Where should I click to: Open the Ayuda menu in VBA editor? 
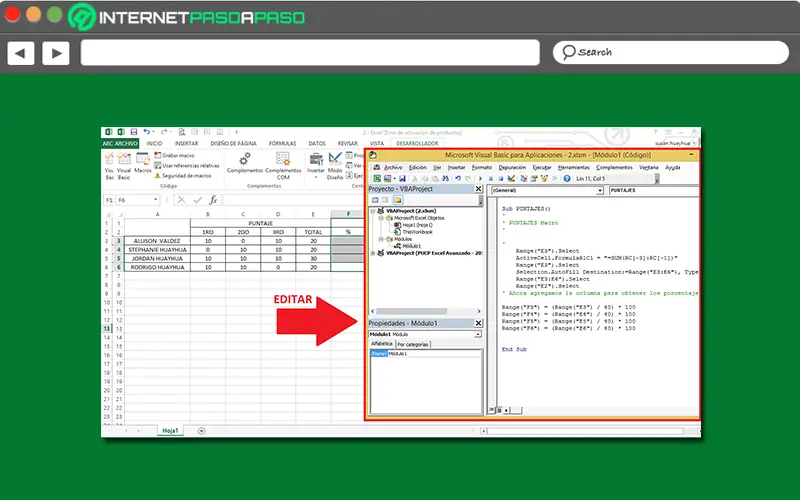pyautogui.click(x=672, y=167)
